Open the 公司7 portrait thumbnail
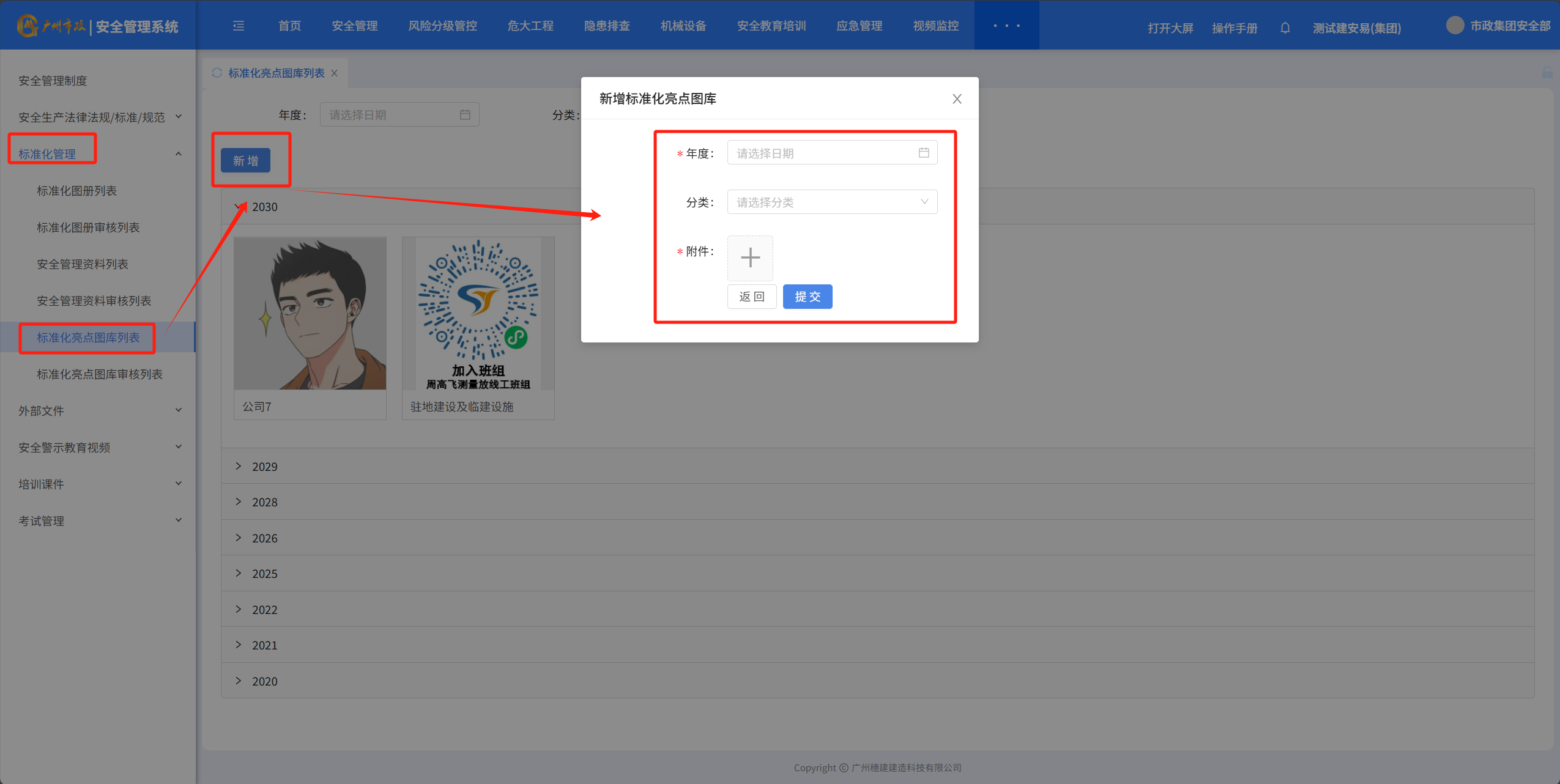This screenshot has height=784, width=1560. pyautogui.click(x=310, y=313)
